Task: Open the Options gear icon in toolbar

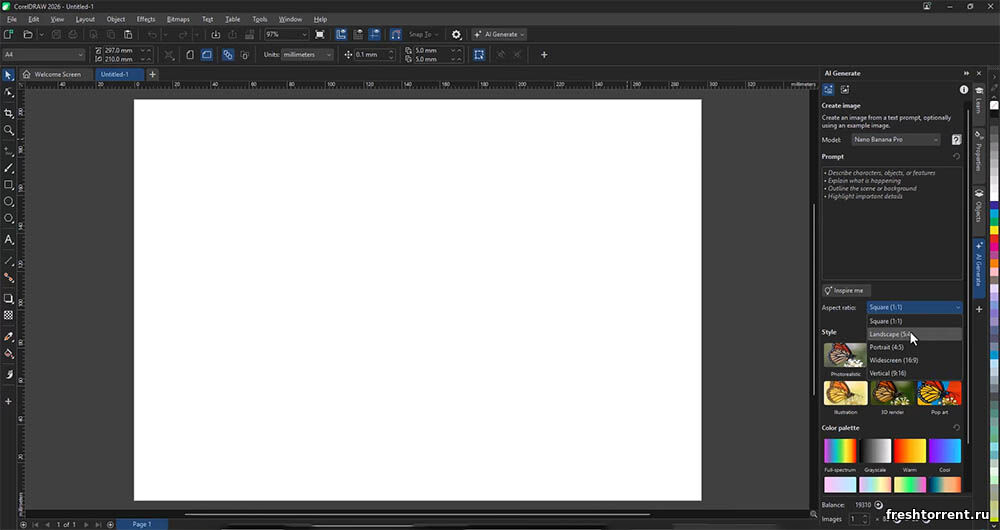Action: (x=457, y=34)
